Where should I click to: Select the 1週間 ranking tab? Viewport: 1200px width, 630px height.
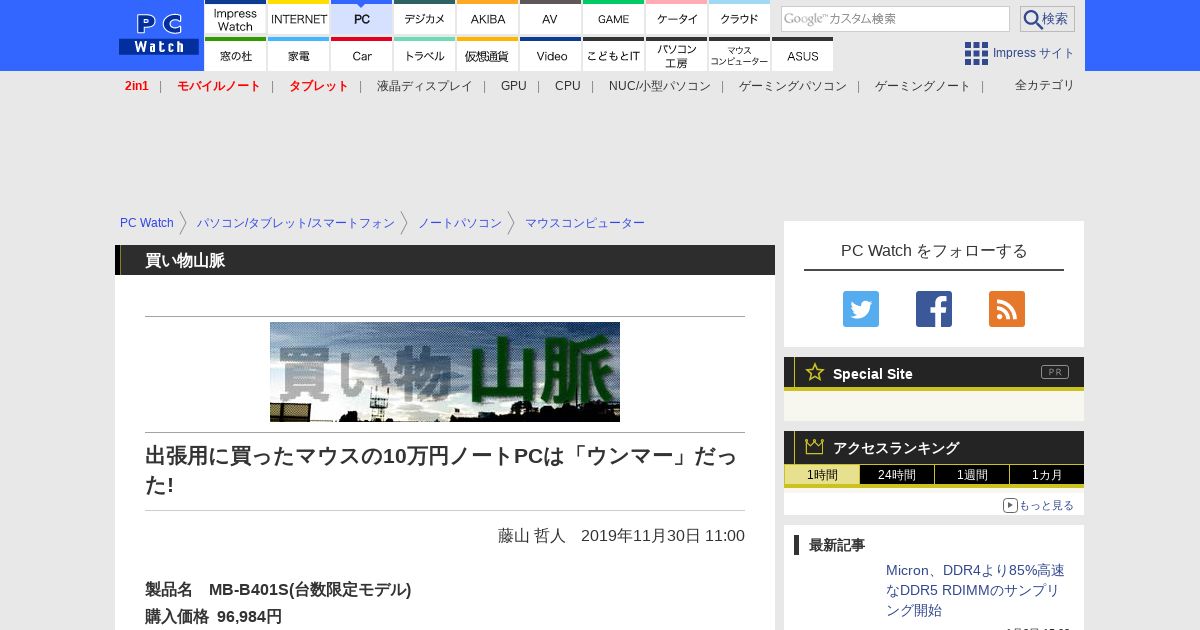pyautogui.click(x=972, y=475)
